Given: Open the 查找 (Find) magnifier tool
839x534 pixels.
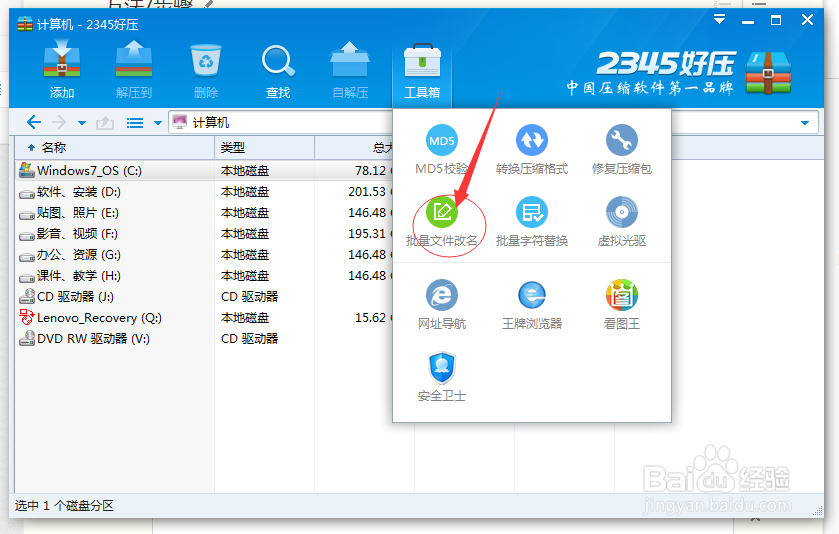Looking at the screenshot, I should [278, 71].
